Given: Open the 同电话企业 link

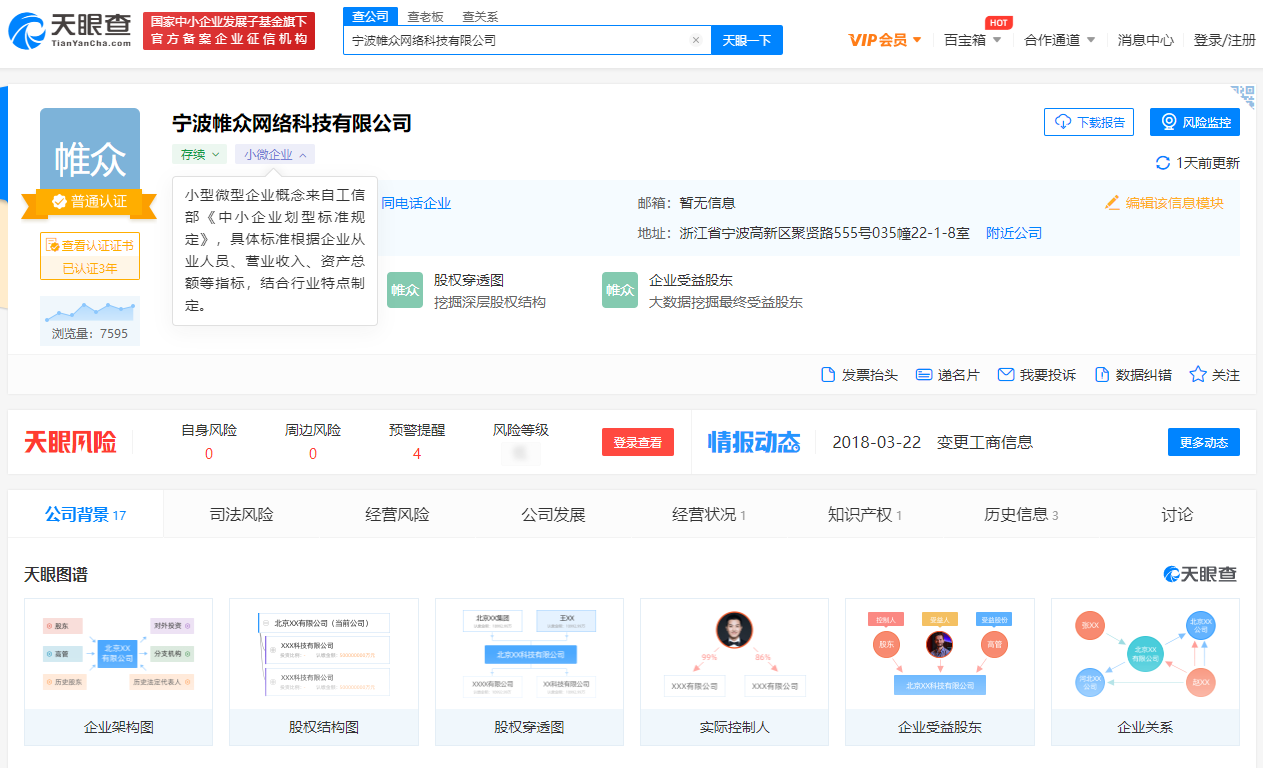Looking at the screenshot, I should 416,203.
